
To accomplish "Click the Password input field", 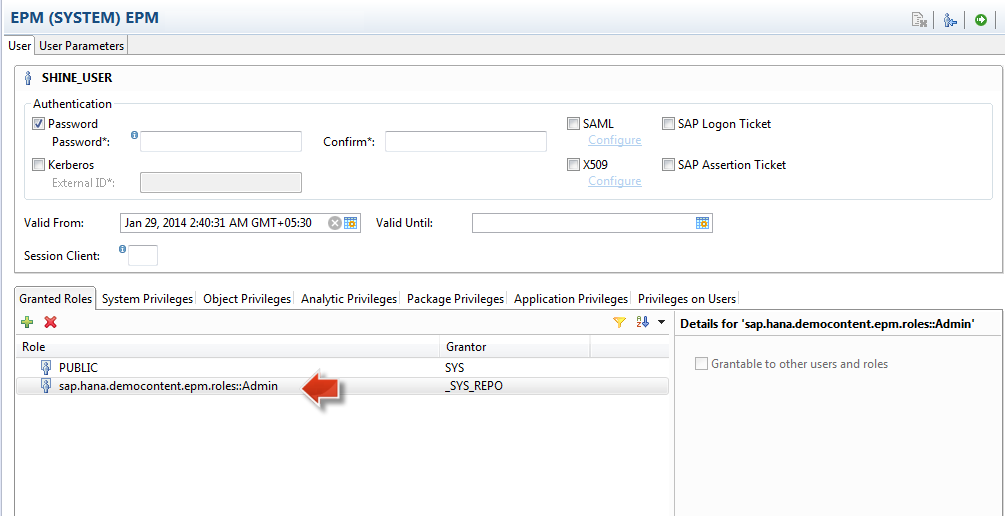I will (x=221, y=142).
